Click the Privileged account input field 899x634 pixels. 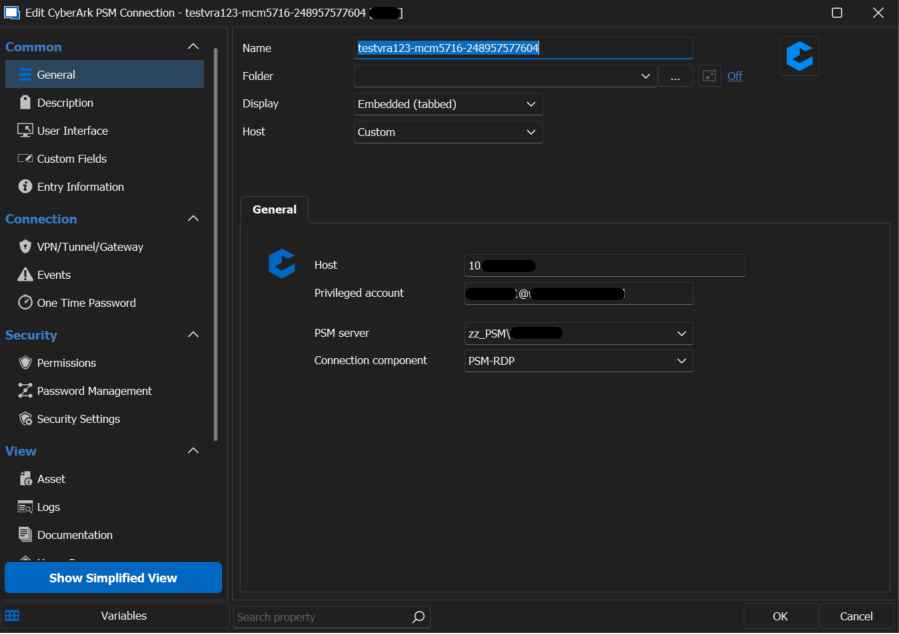(x=579, y=293)
